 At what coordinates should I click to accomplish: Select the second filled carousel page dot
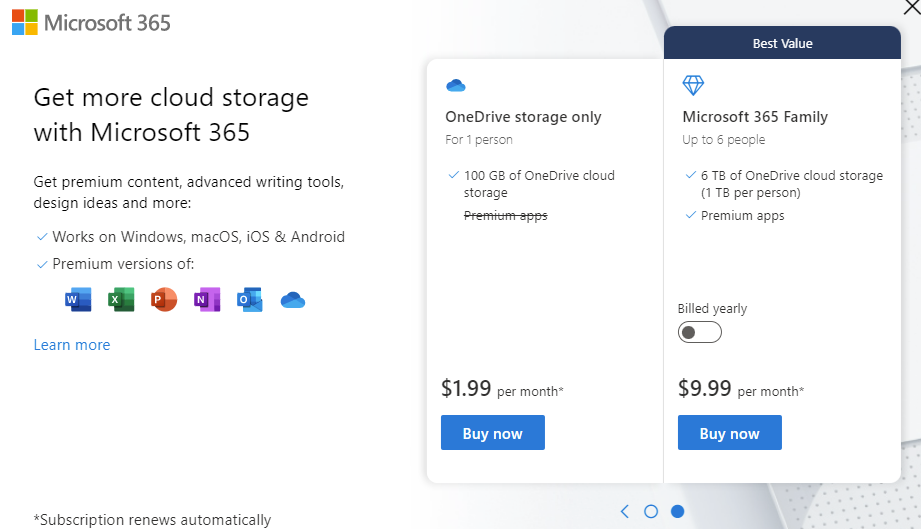677,511
